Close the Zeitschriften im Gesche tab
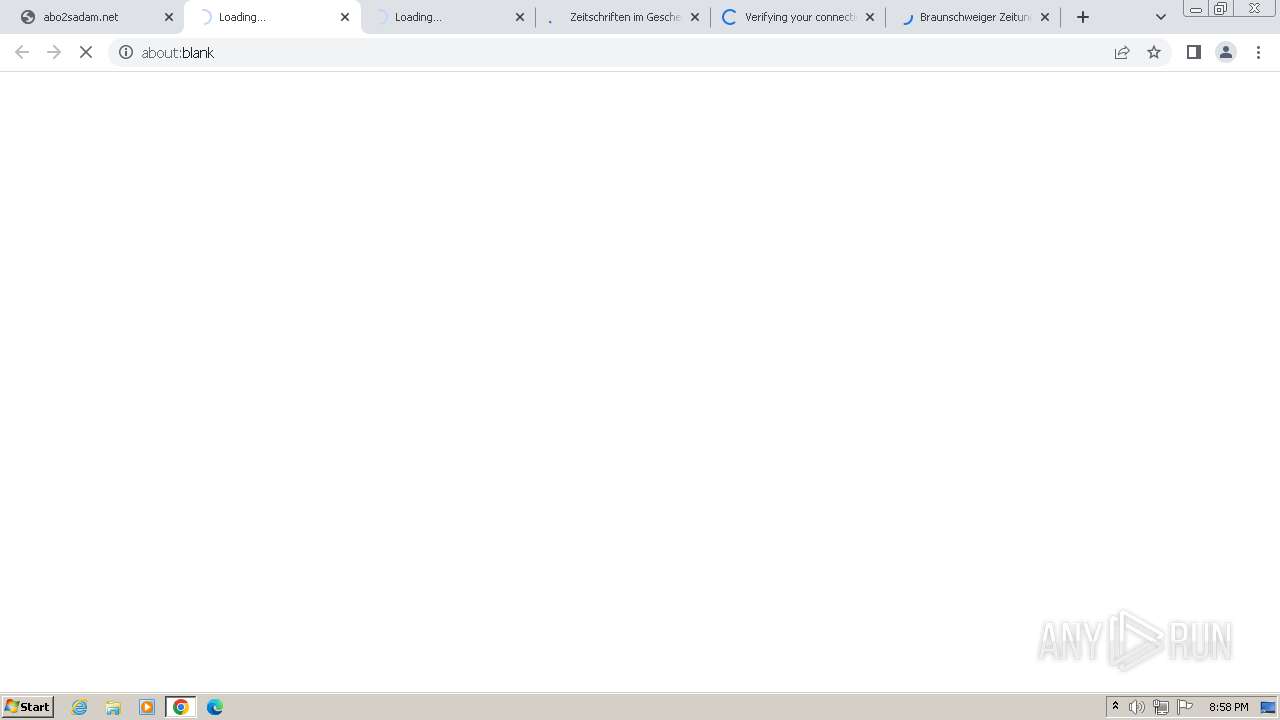Viewport: 1280px width, 720px height. tap(695, 17)
